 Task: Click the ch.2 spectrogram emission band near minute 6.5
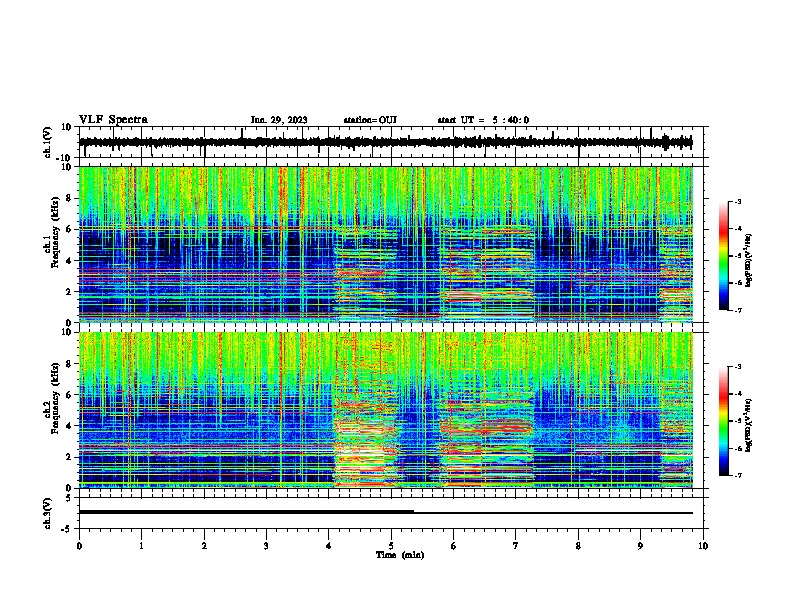486,437
